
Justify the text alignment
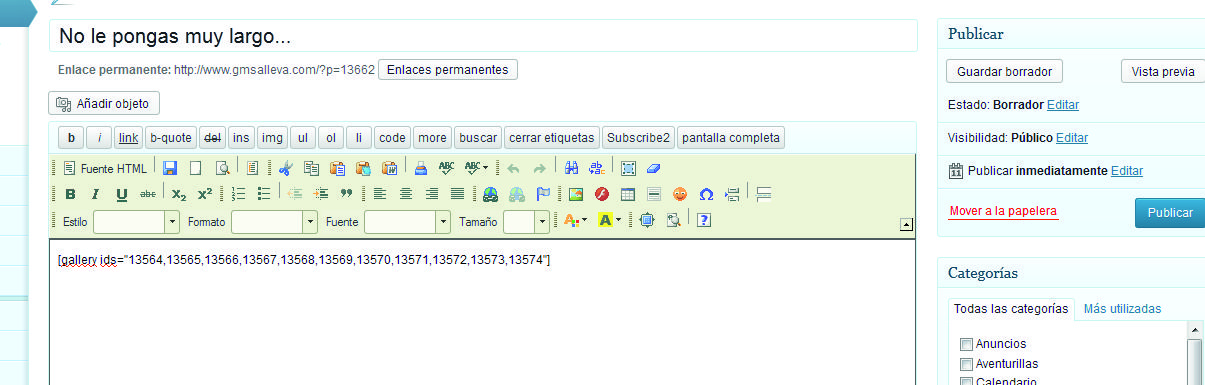point(457,194)
